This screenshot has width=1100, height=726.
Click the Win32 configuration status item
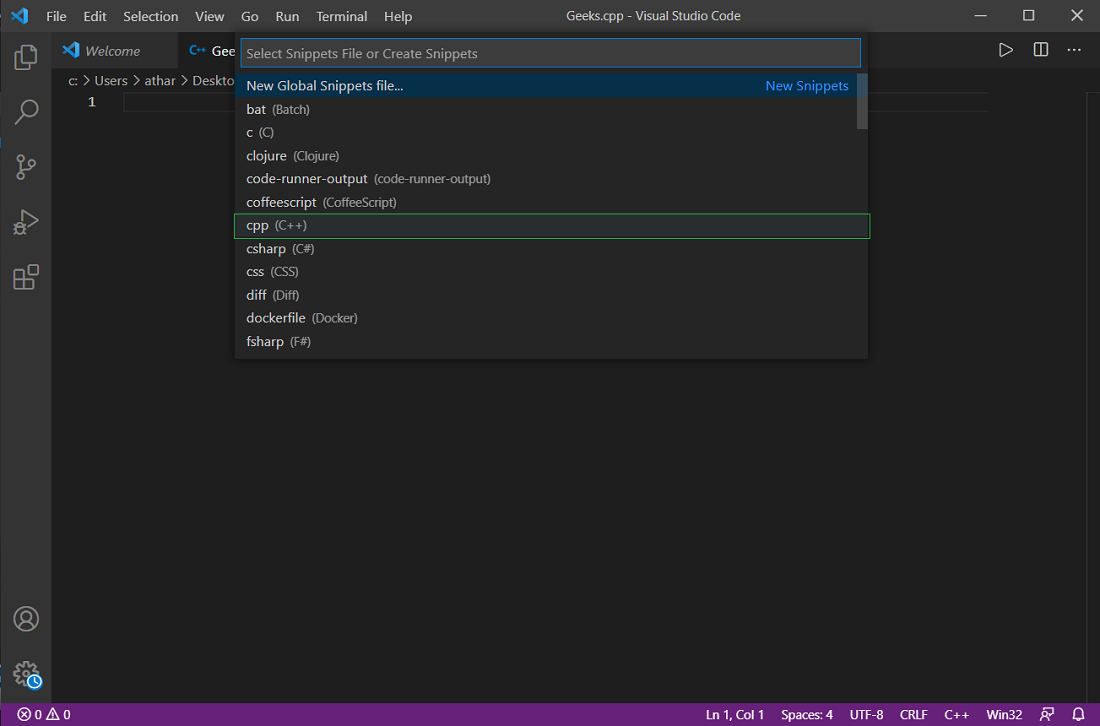pyautogui.click(x=1004, y=714)
